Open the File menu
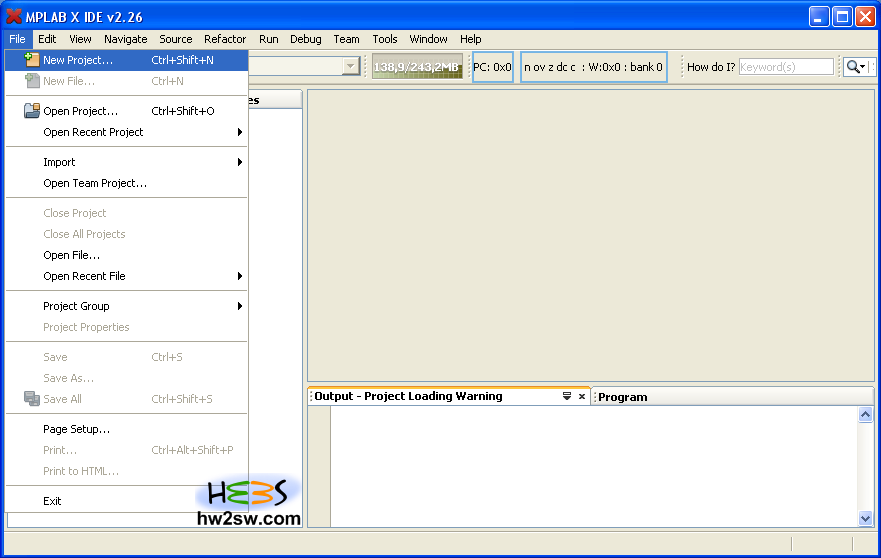 (x=17, y=39)
